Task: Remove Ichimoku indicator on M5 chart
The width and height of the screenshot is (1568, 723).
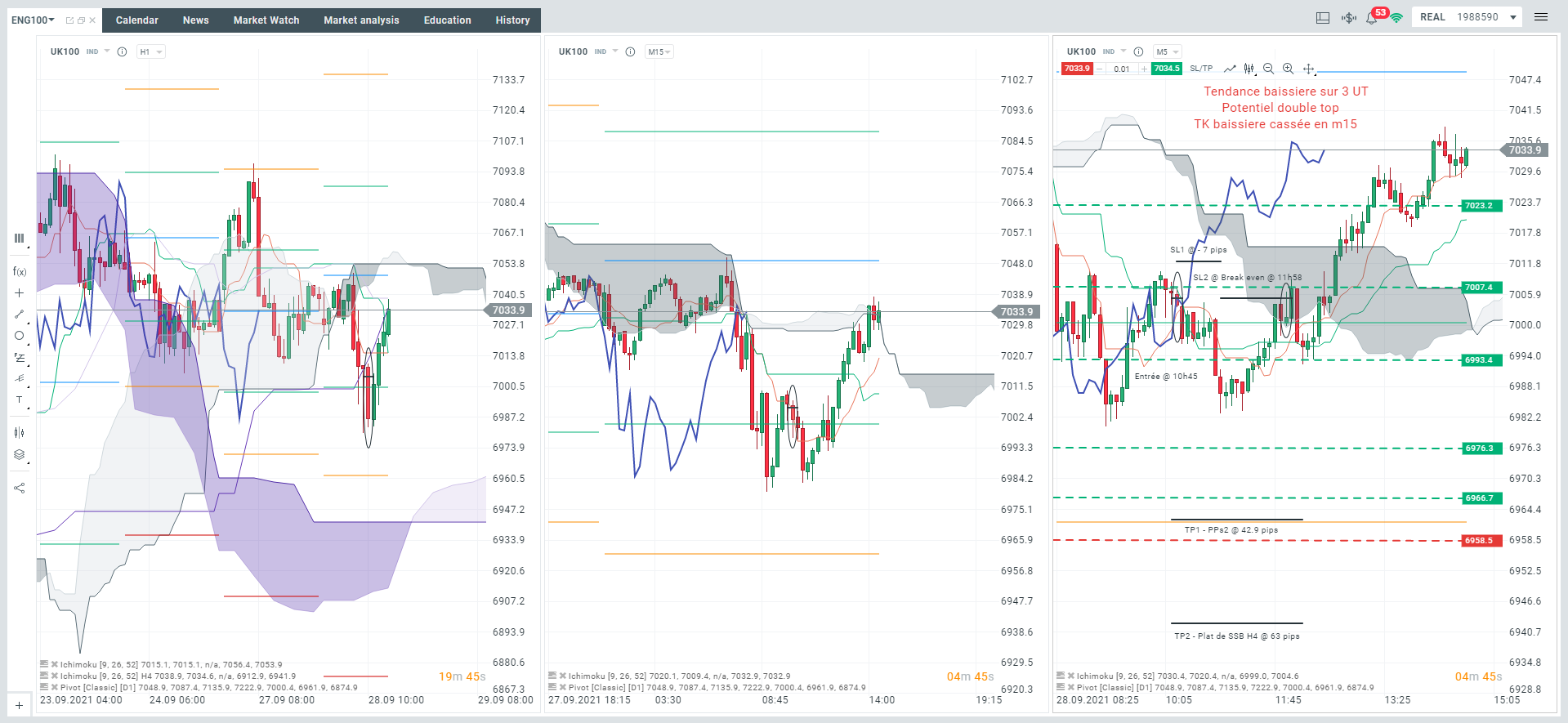Action: [x=1071, y=676]
